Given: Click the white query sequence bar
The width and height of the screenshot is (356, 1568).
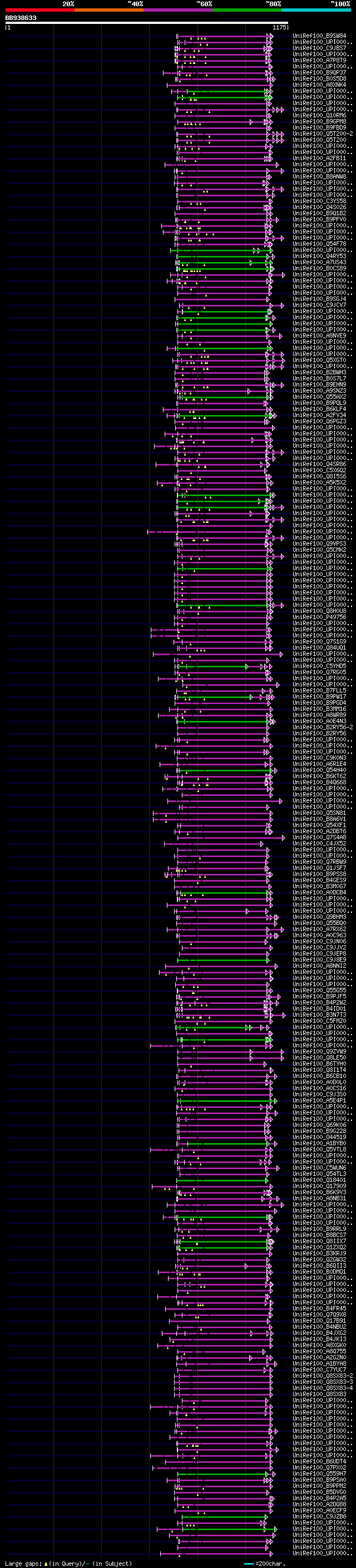Looking at the screenshot, I should point(147,22).
